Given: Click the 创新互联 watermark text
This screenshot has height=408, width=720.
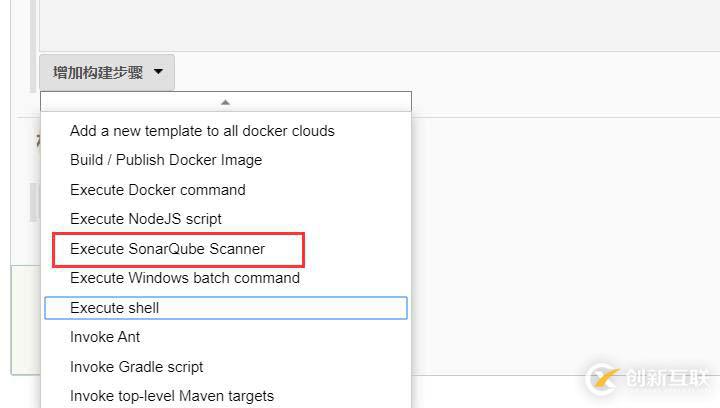Looking at the screenshot, I should click(666, 379).
